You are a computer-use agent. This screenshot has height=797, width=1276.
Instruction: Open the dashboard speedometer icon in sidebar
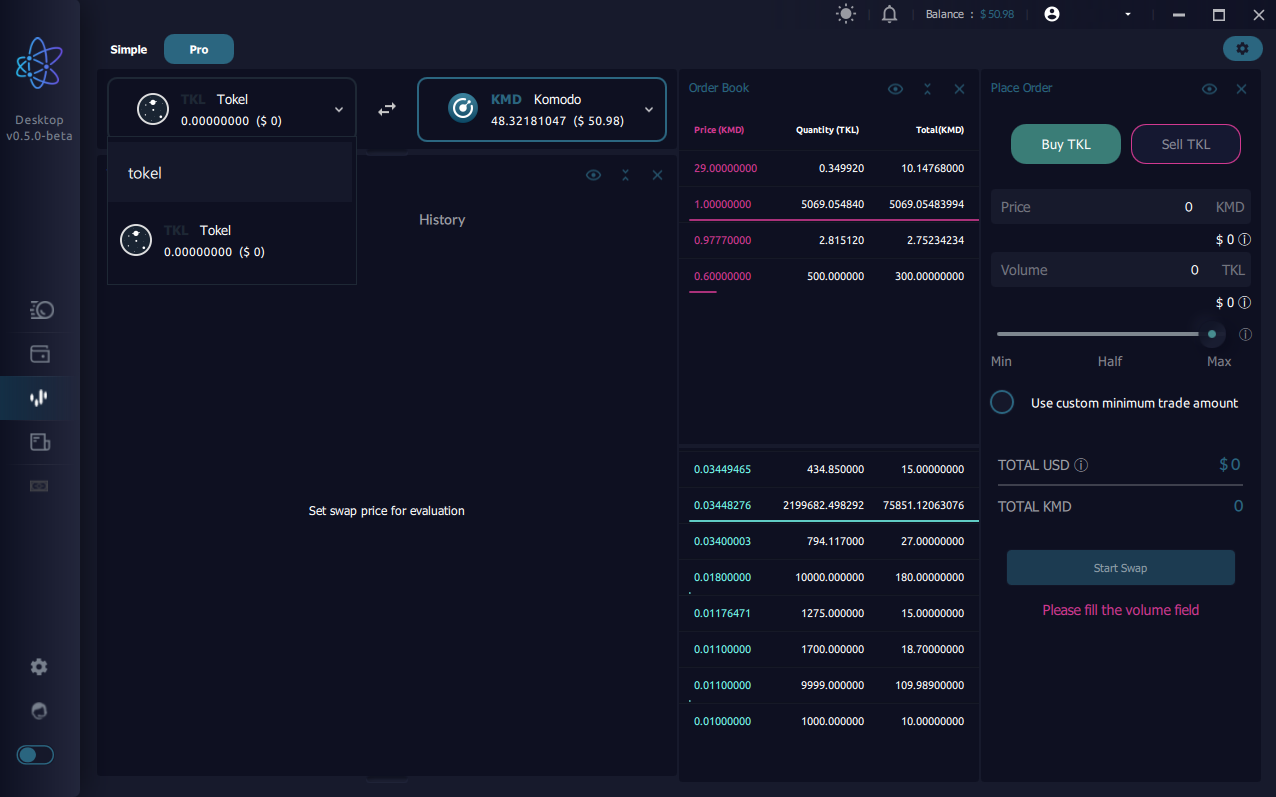pos(40,310)
